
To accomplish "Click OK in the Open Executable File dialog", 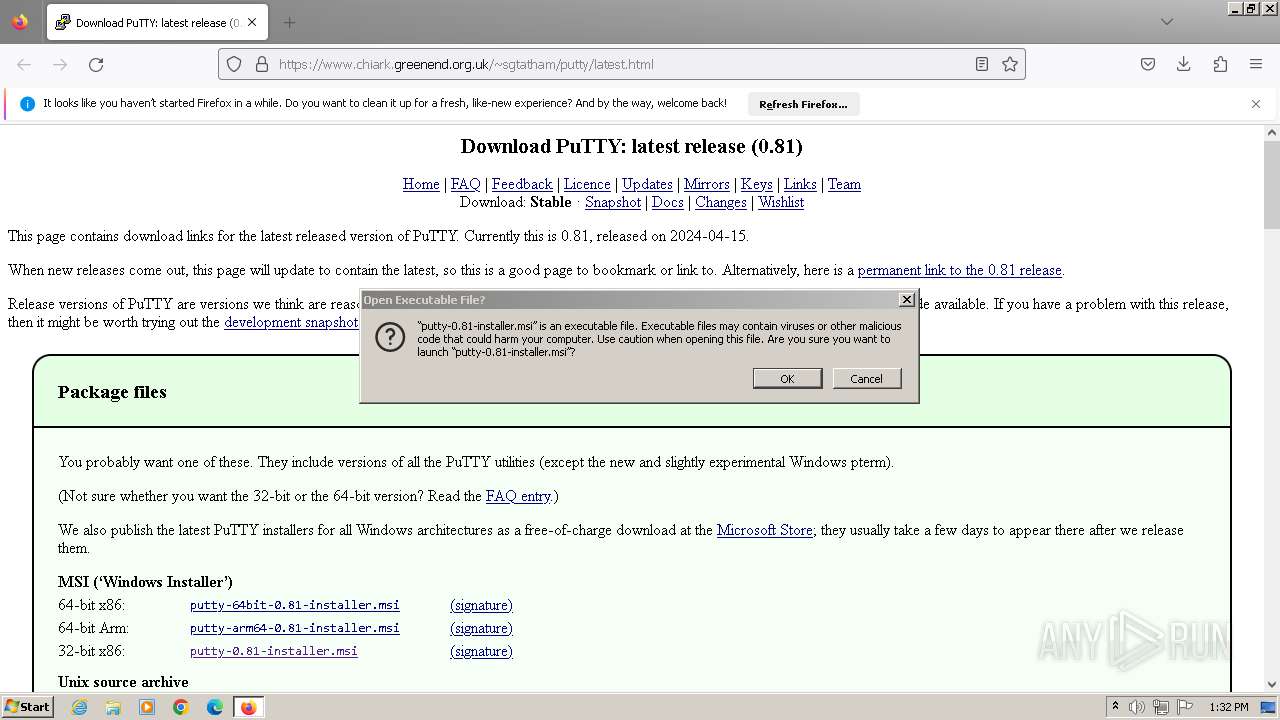I will tap(787, 378).
